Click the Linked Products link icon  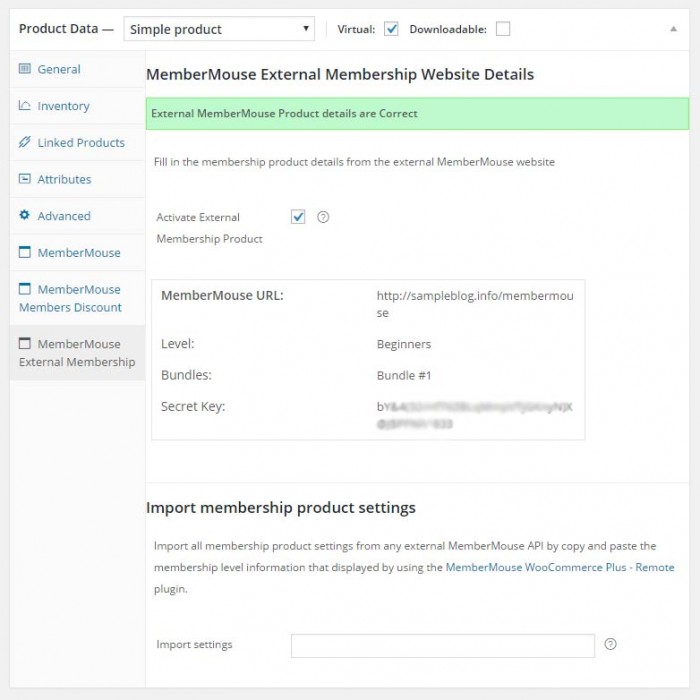pyautogui.click(x=25, y=143)
